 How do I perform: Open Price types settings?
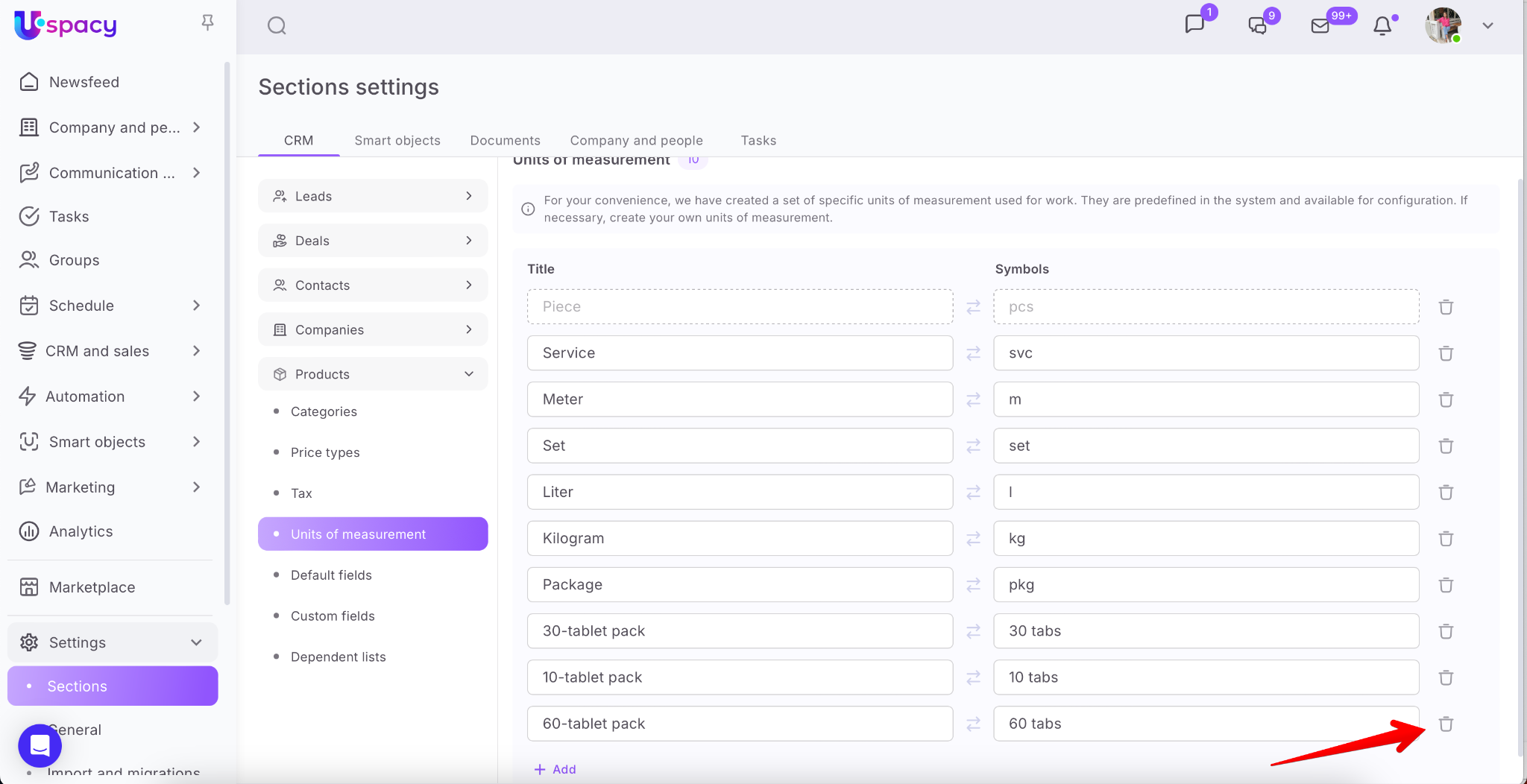click(325, 452)
